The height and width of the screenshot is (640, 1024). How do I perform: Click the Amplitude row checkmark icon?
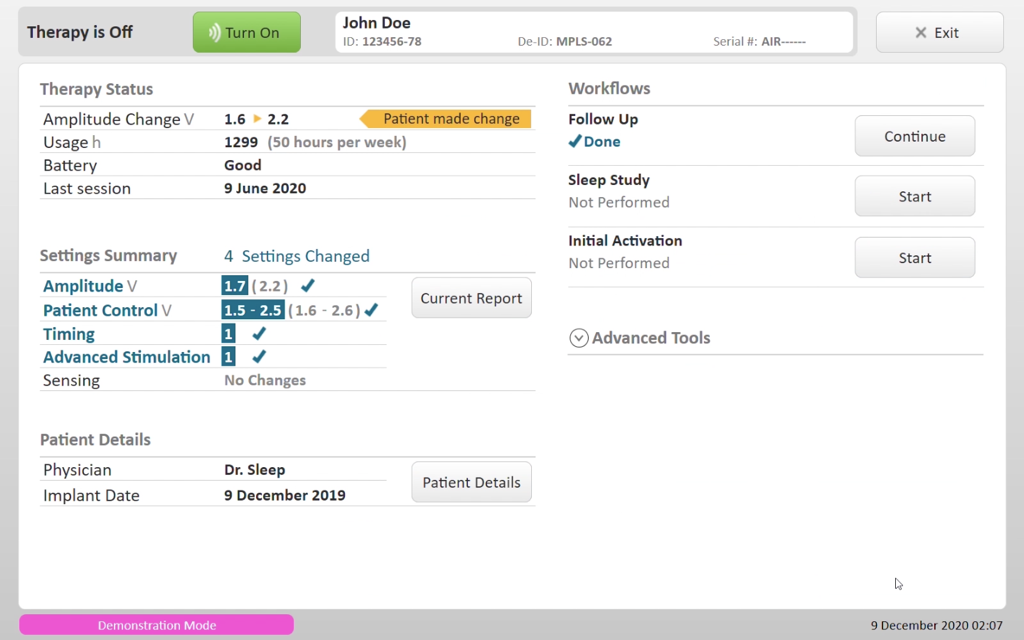click(x=308, y=286)
